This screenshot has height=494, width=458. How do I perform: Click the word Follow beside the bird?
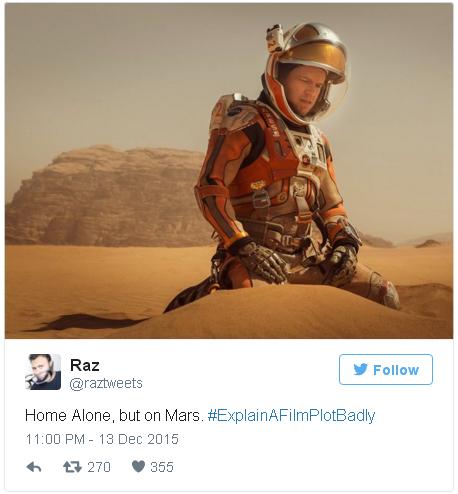pos(396,370)
